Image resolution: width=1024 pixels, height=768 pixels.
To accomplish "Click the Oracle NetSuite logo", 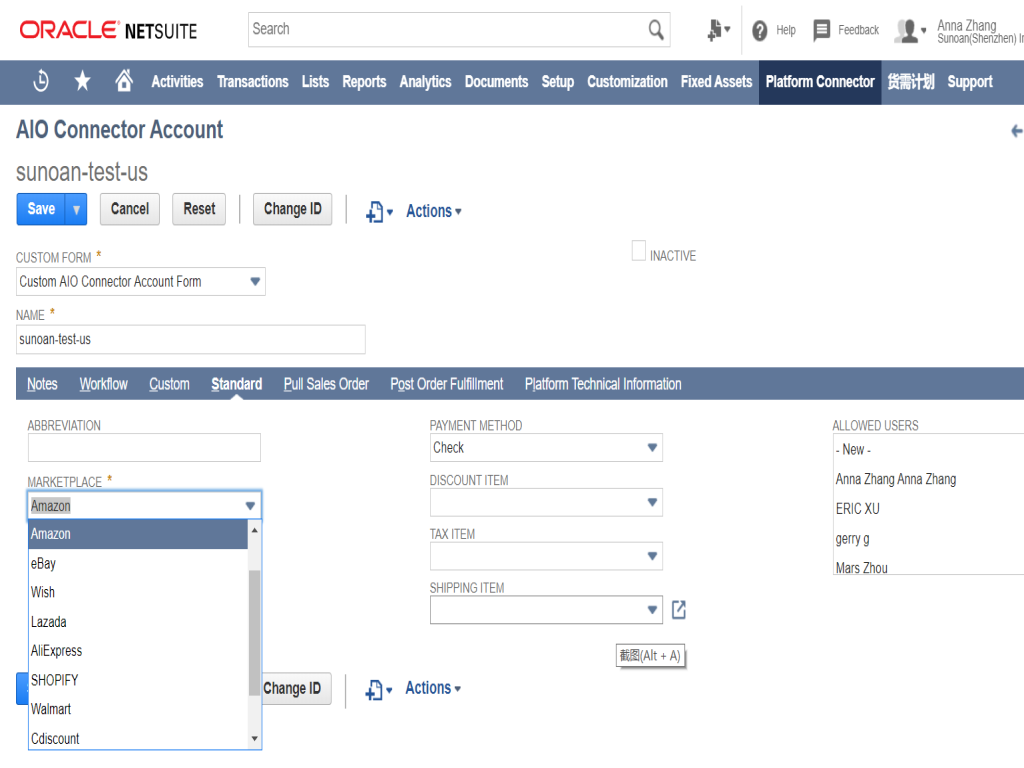I will (108, 30).
